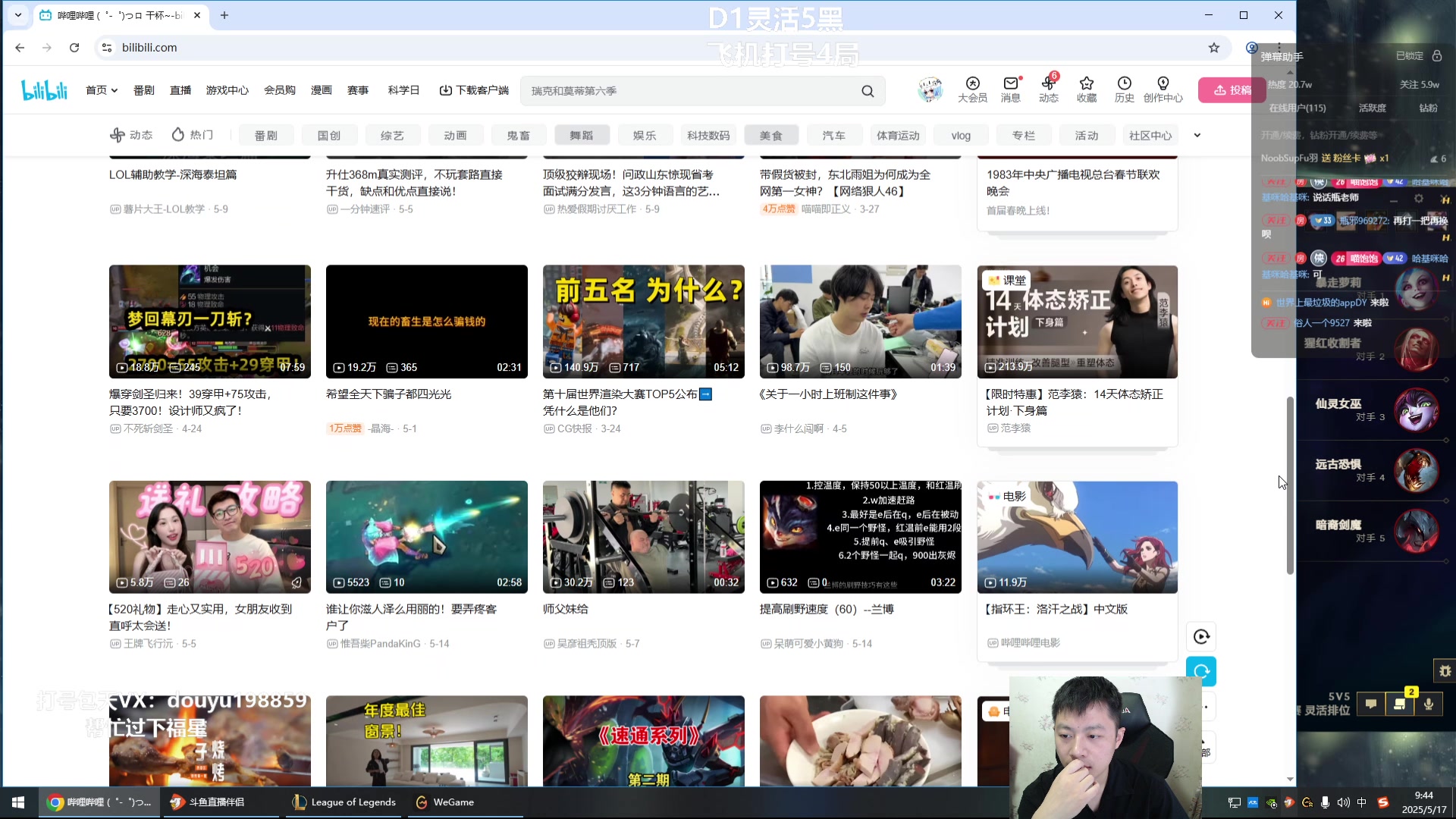1456x819 pixels.
Task: Open 【指环王：洛汗之战】中文版 title
Action: [1056, 609]
